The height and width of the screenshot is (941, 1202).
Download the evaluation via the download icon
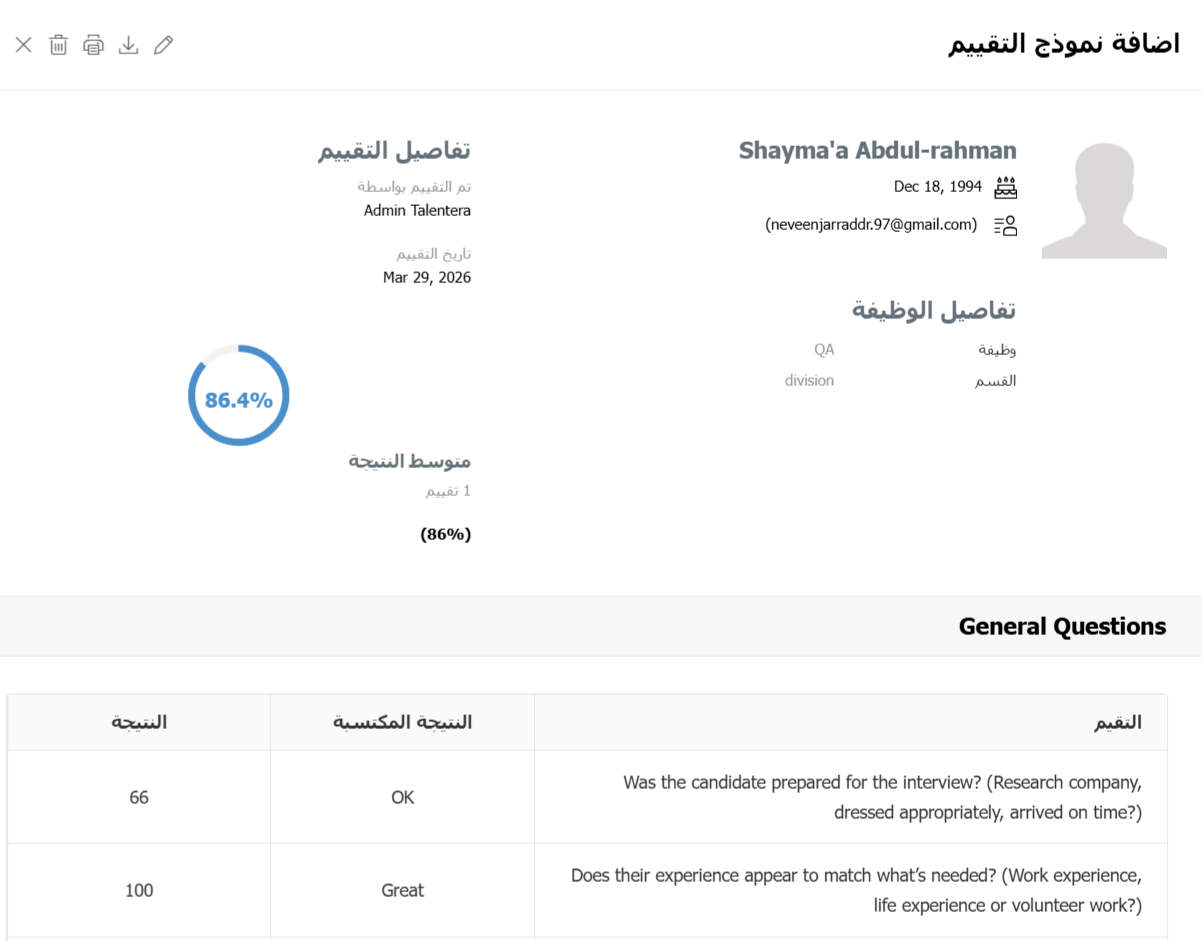click(x=128, y=45)
